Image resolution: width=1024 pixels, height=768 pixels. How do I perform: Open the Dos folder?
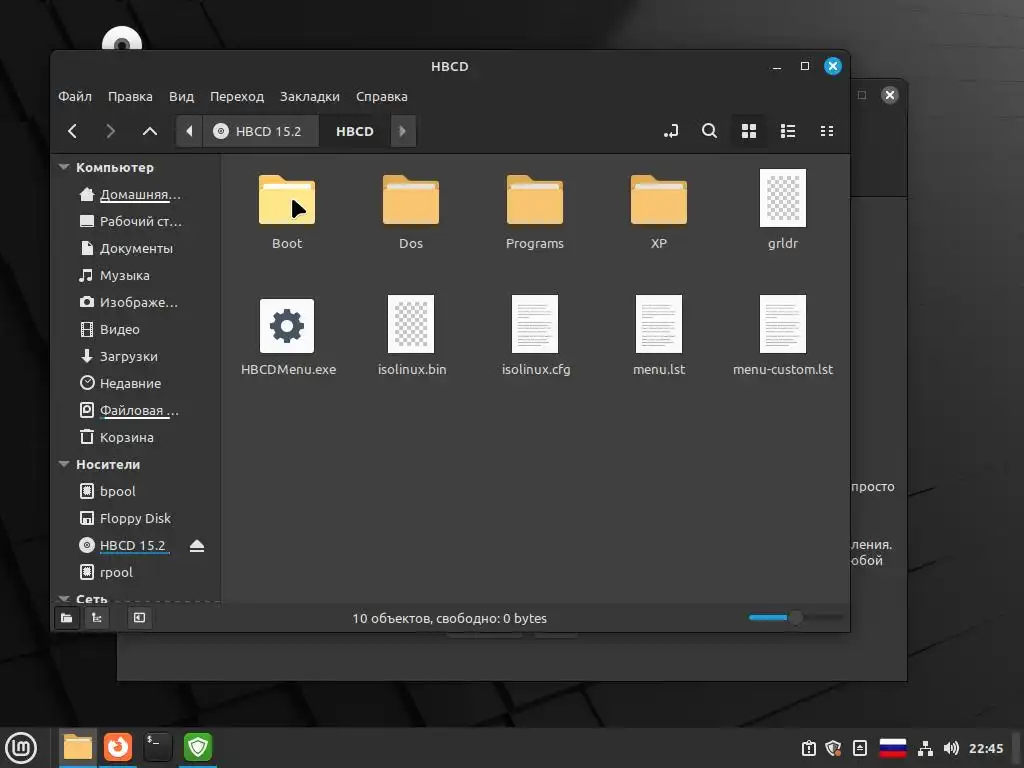(x=411, y=200)
